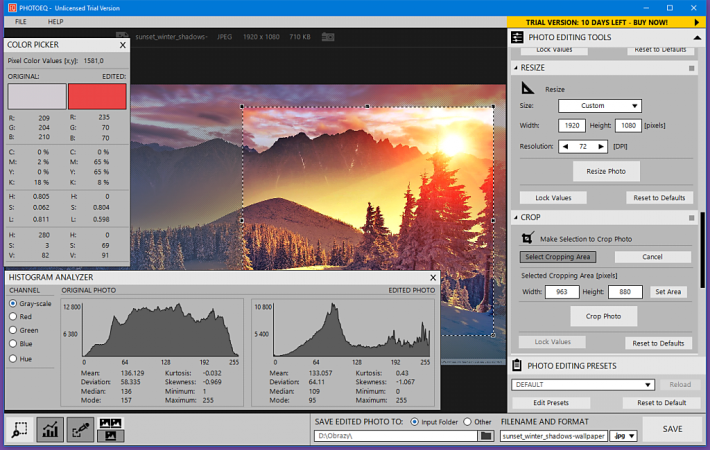710x450 pixels.
Task: Click the filename field sunset_winter_shadows-wallpaper
Action: click(x=553, y=436)
